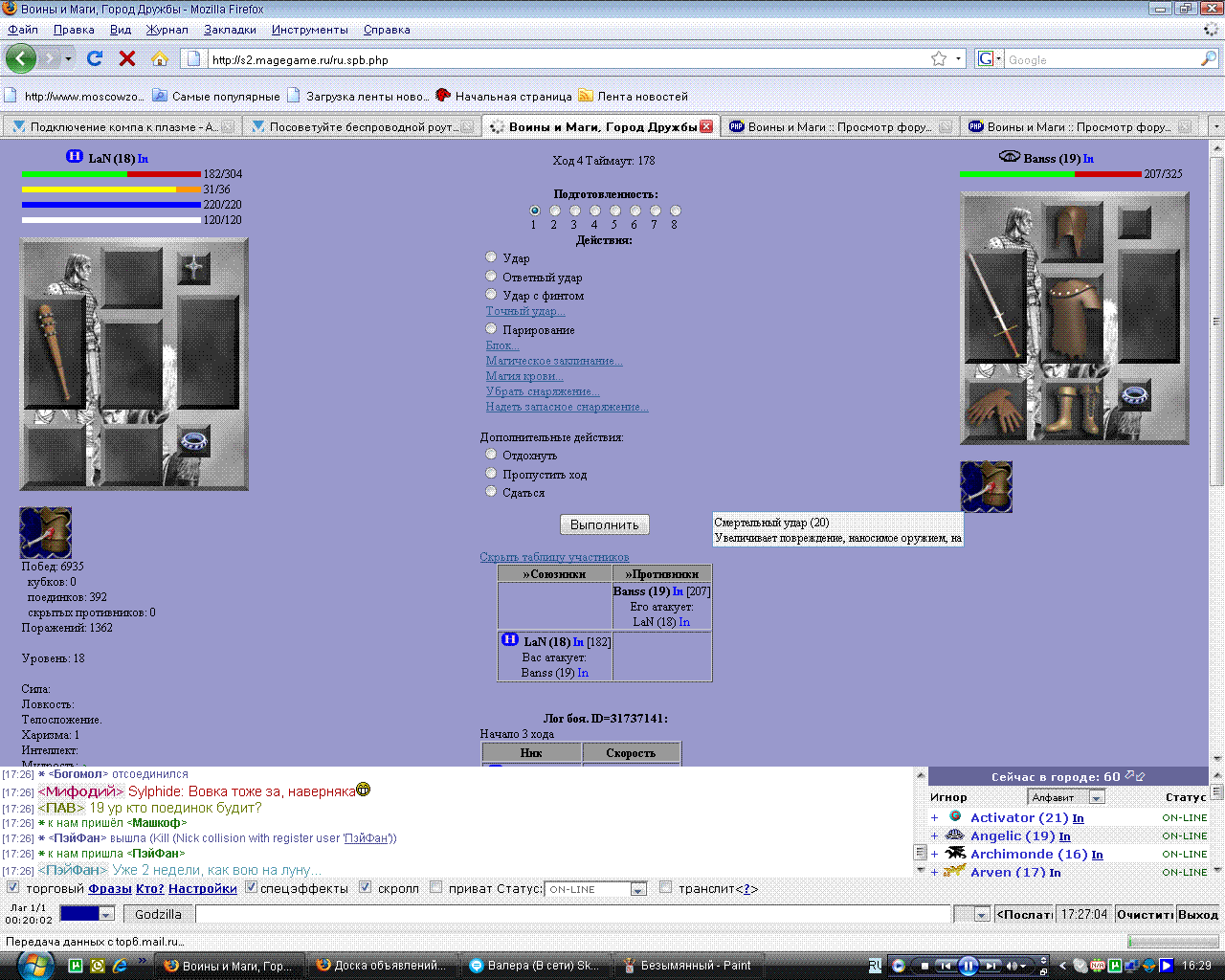The image size is (1225, 980).
Task: Open the Google search engine dropdown
Action: pyautogui.click(x=998, y=58)
